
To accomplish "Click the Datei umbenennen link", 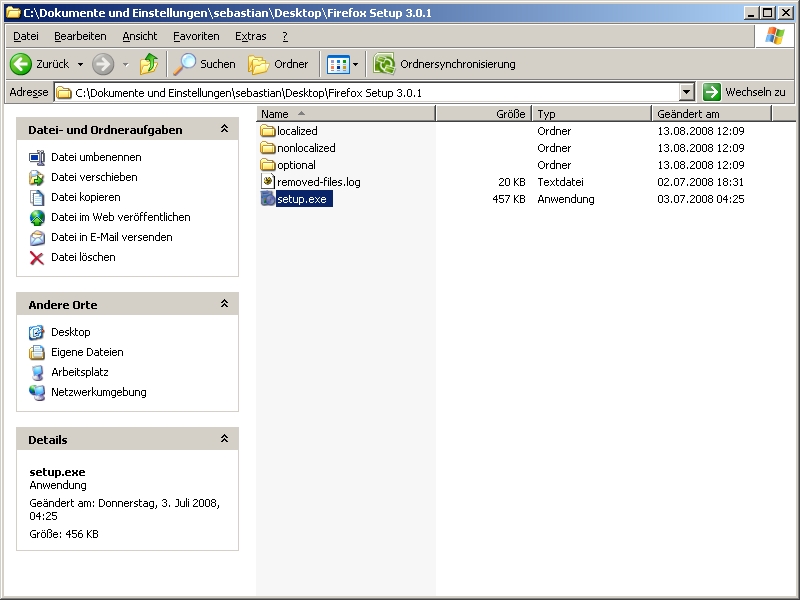I will [x=96, y=157].
